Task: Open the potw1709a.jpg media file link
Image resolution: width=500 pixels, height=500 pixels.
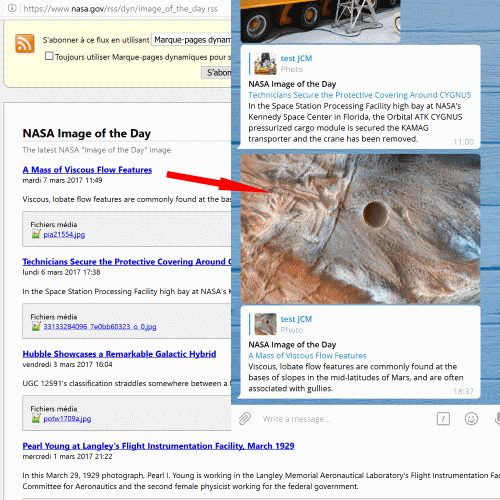Action: (67, 418)
